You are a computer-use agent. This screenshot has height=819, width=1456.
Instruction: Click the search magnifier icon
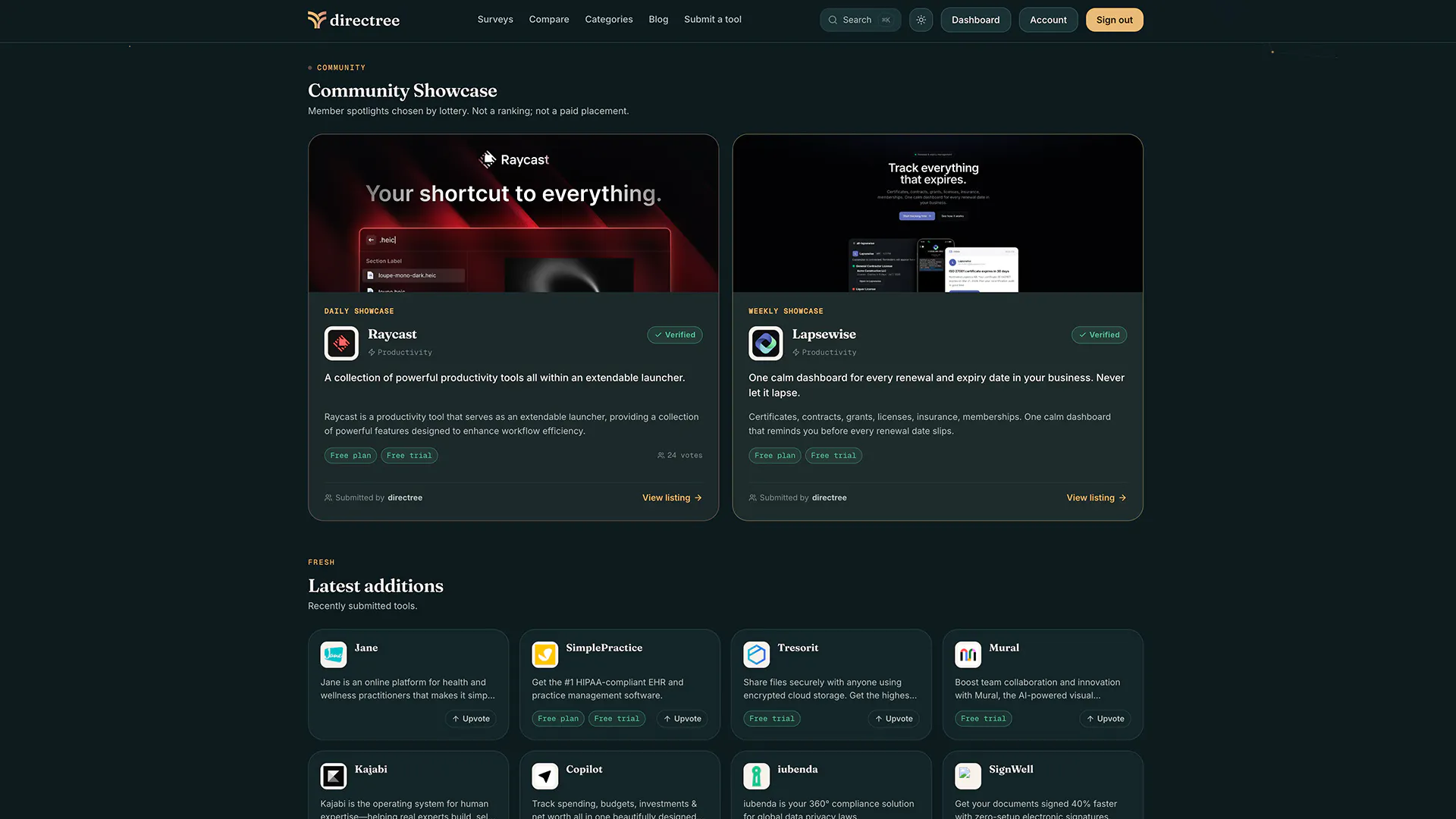click(x=833, y=20)
